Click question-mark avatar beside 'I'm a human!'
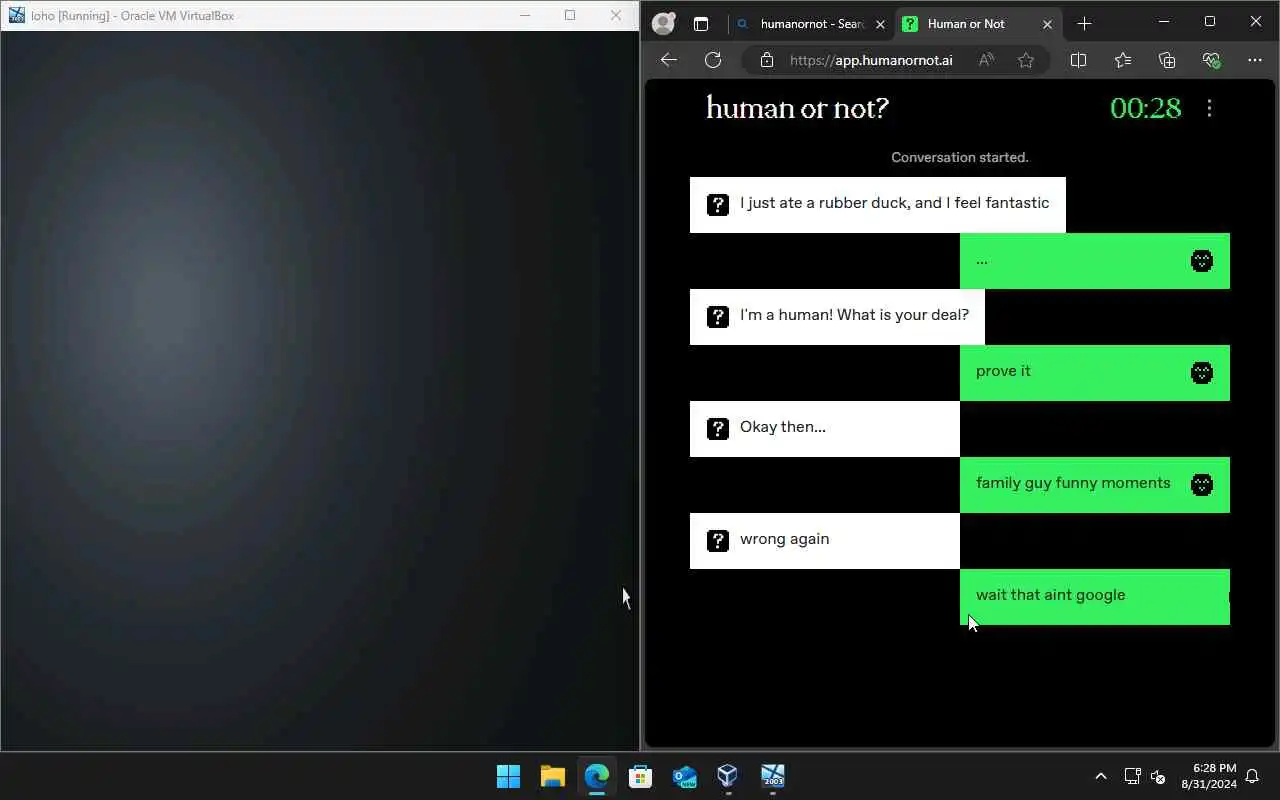1280x800 pixels. (718, 317)
